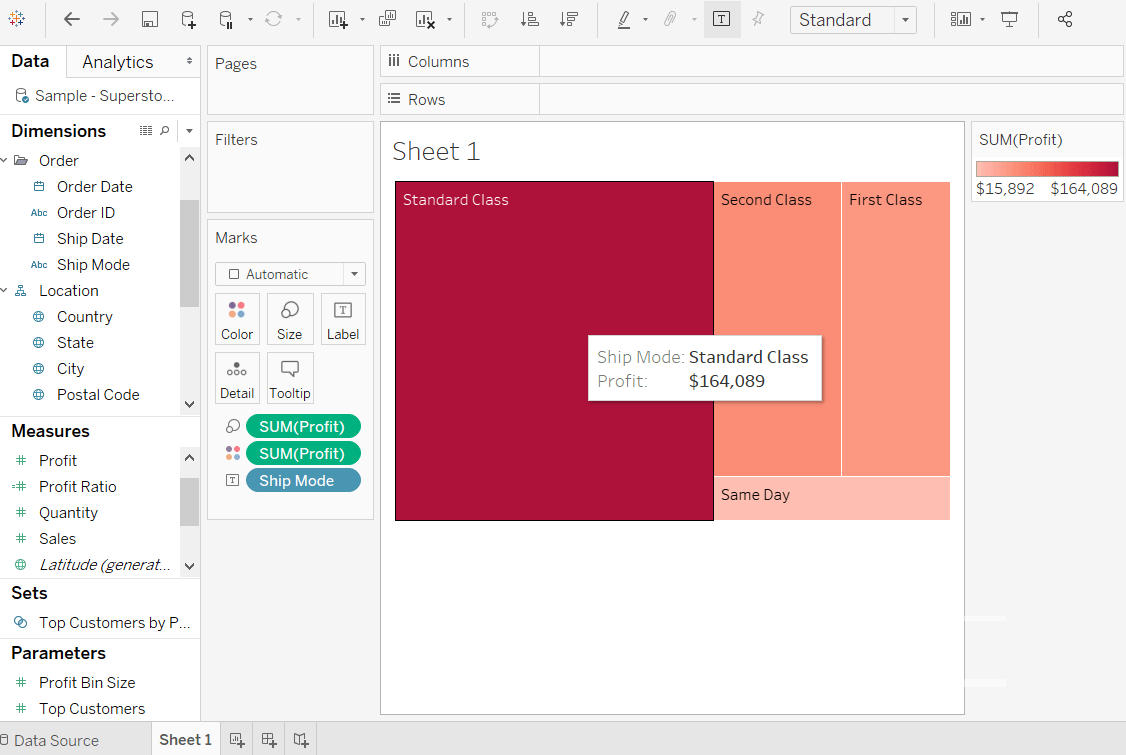This screenshot has width=1126, height=755.
Task: Click the group members paperclip icon
Action: (670, 19)
